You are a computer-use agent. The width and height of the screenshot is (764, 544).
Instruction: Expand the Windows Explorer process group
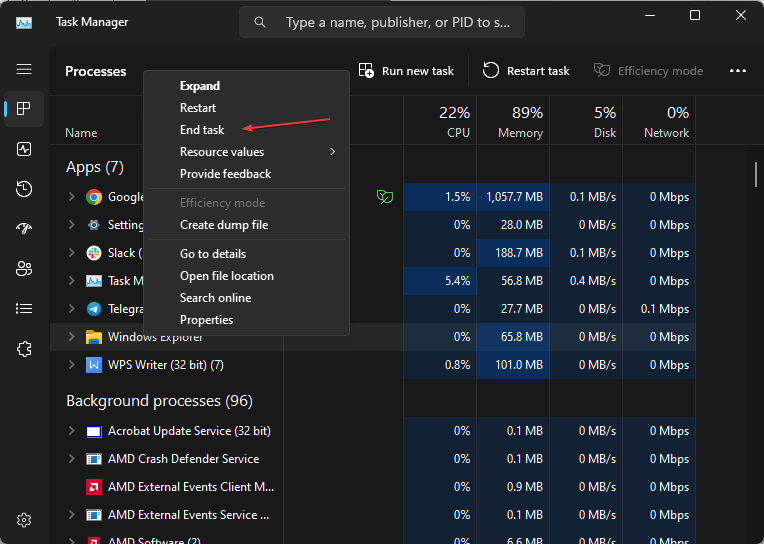[x=71, y=337]
